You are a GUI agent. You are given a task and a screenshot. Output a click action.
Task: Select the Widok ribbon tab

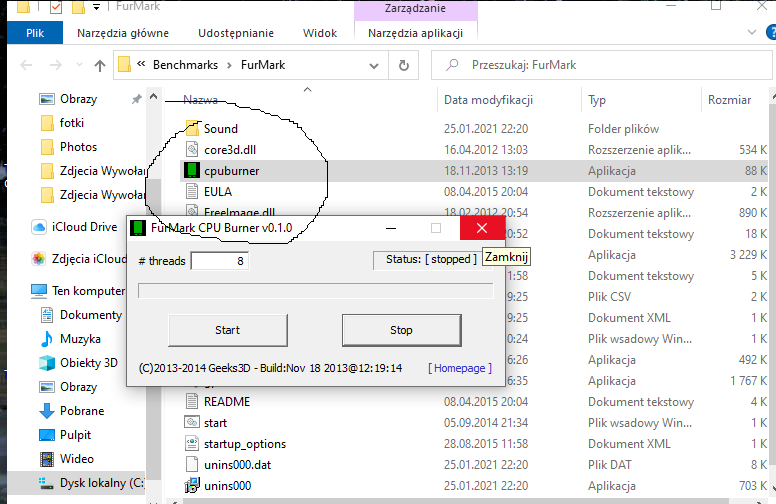[x=320, y=33]
